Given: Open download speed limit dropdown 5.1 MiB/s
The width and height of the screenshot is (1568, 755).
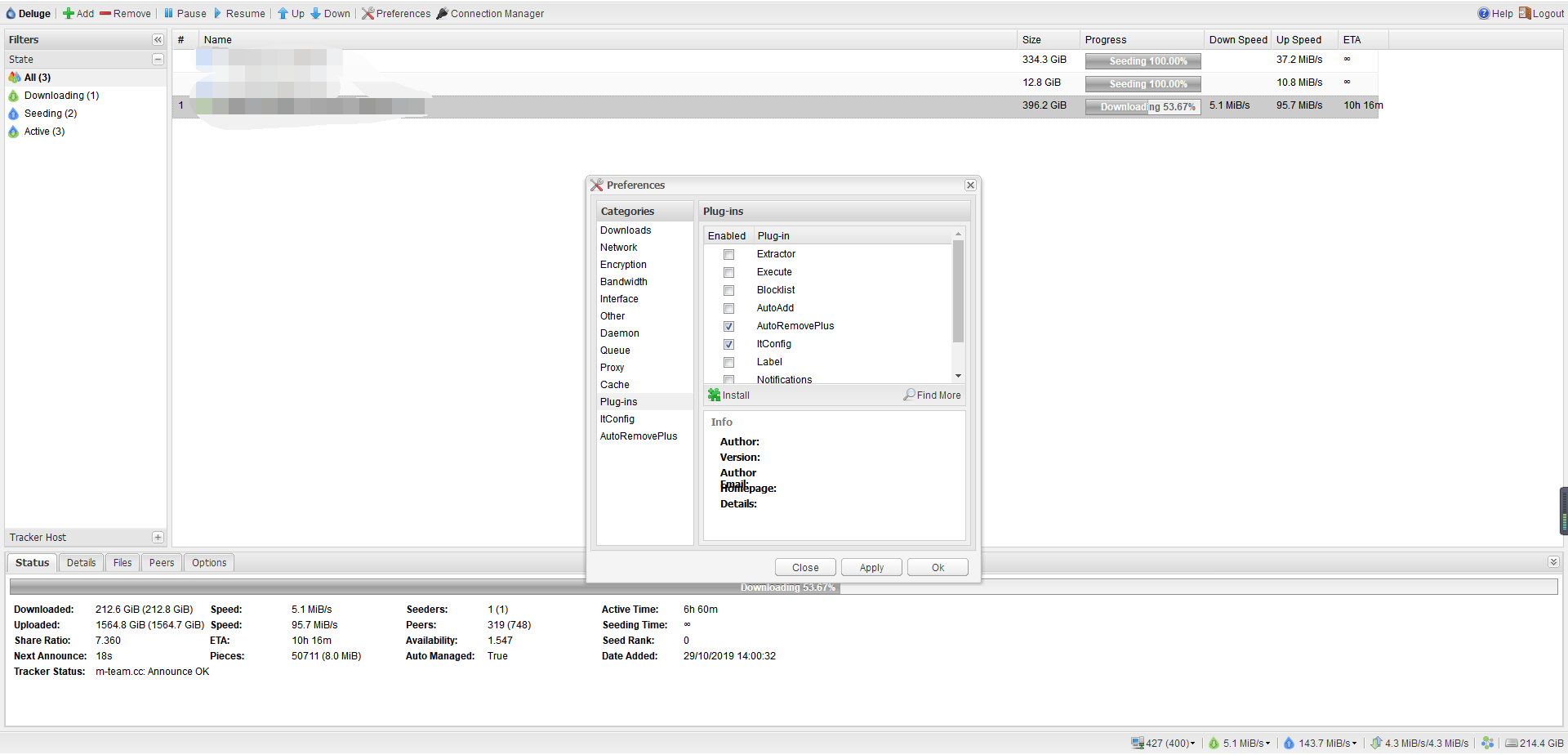Looking at the screenshot, I should point(1240,744).
